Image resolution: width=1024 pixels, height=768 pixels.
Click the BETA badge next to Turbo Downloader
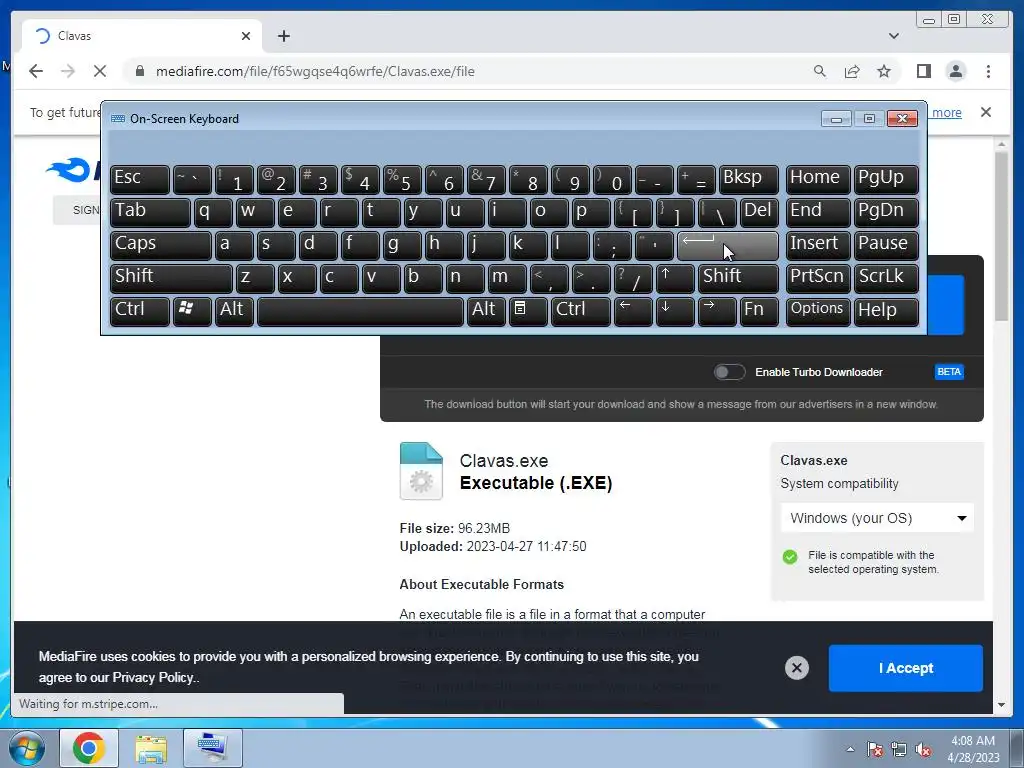click(948, 372)
